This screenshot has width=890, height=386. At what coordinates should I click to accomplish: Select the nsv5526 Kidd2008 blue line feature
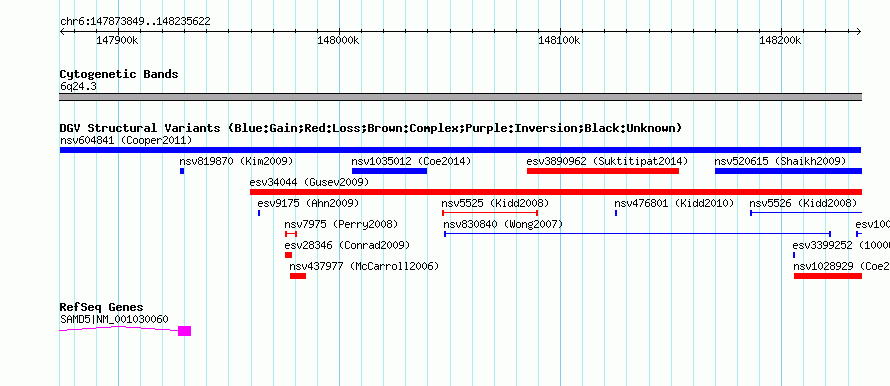coord(806,213)
